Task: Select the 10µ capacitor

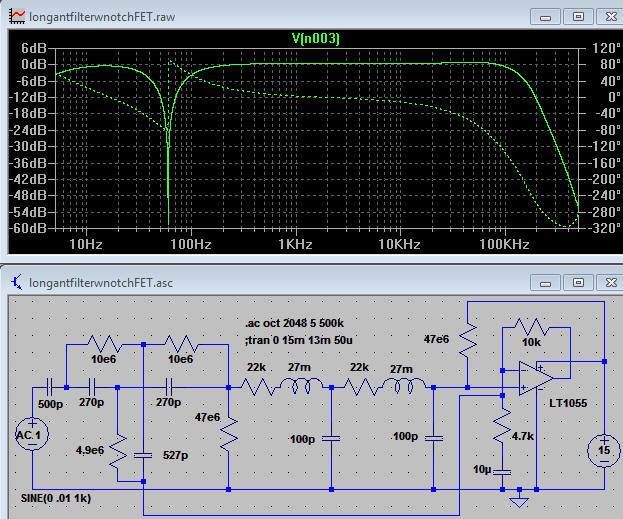Action: [502, 470]
